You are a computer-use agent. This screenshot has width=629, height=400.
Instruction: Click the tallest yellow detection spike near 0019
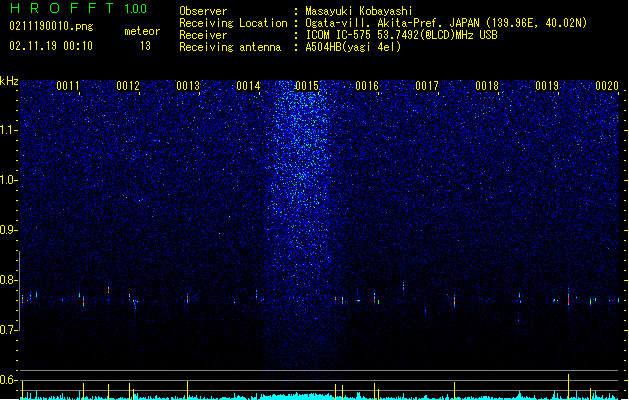coord(568,386)
